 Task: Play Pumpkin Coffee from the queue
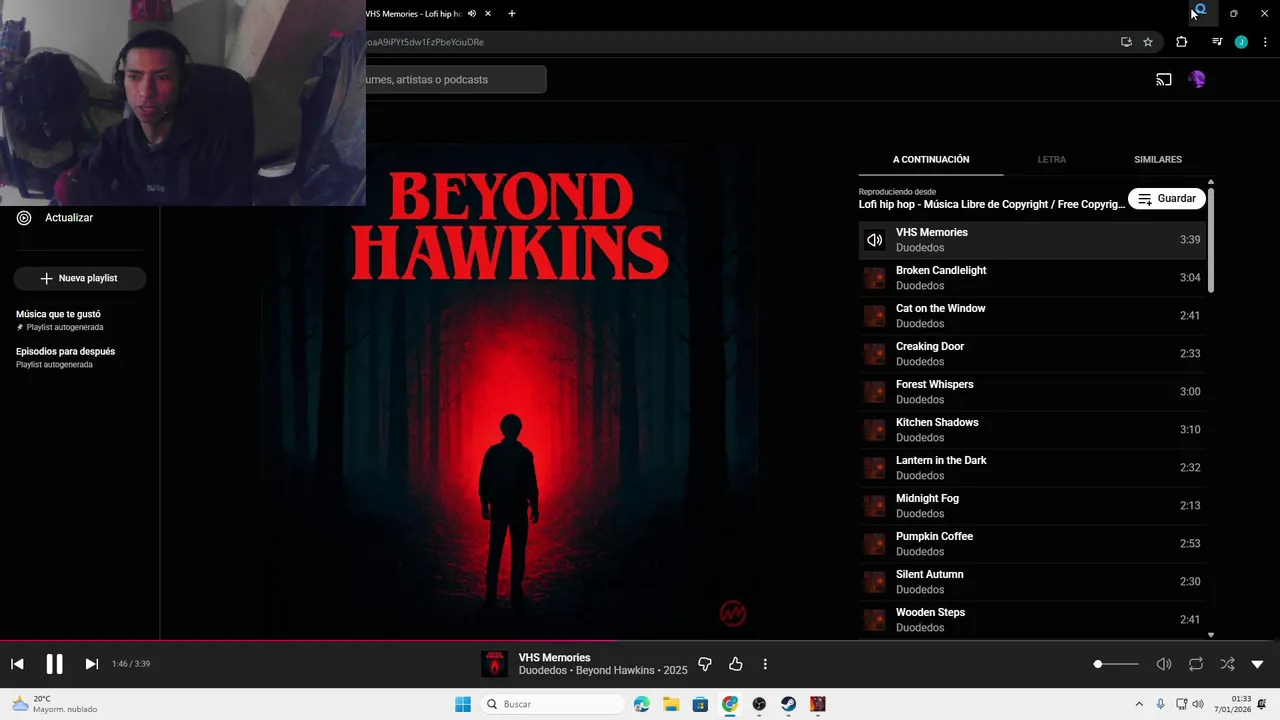(x=1032, y=544)
